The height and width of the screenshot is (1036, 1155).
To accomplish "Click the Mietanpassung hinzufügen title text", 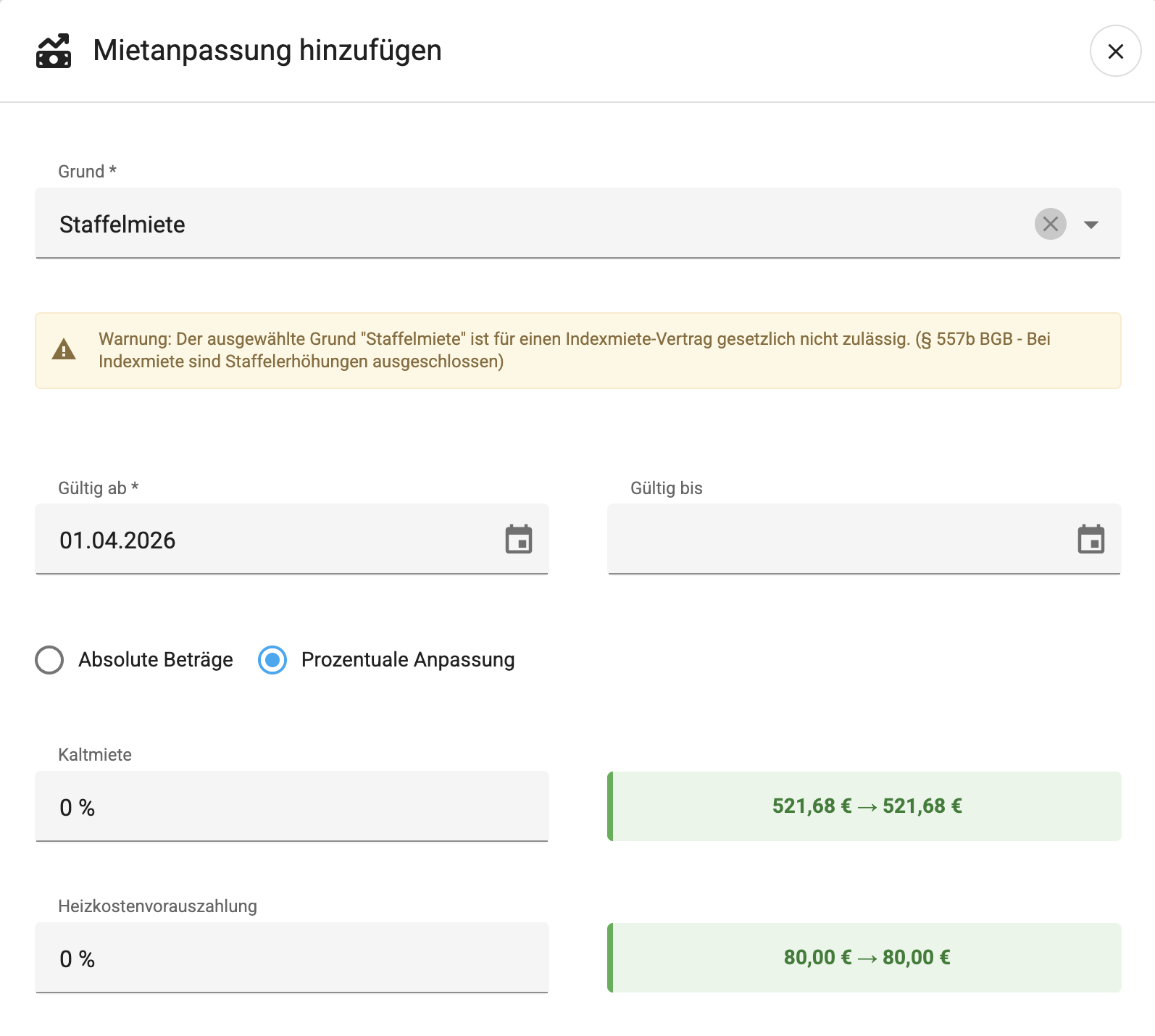I will click(267, 51).
